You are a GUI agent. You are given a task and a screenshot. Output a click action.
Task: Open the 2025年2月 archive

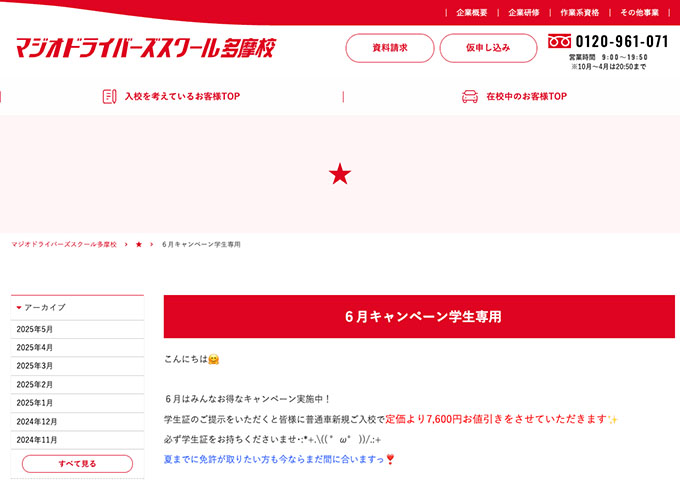tap(77, 385)
